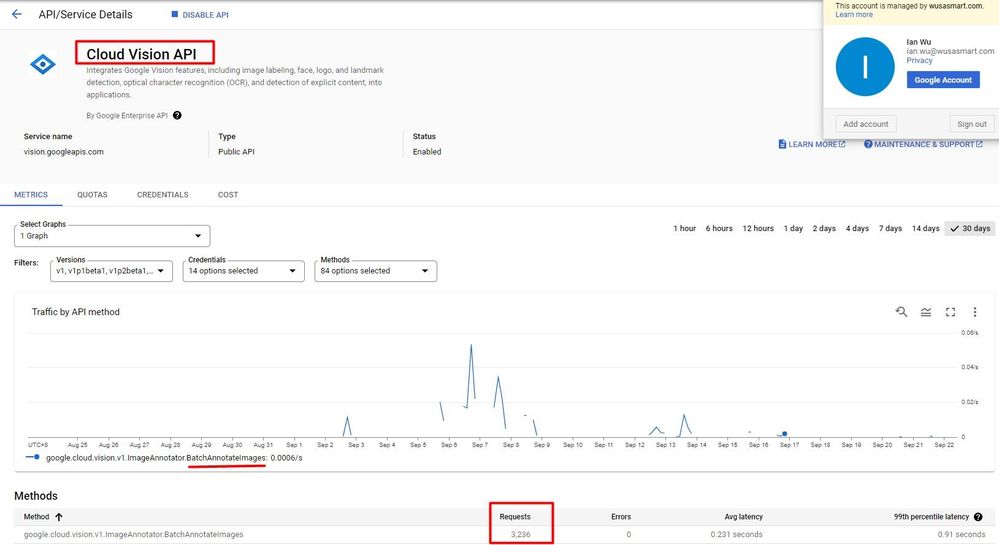Sort Method column with up arrow
999x545 pixels.
point(59,517)
